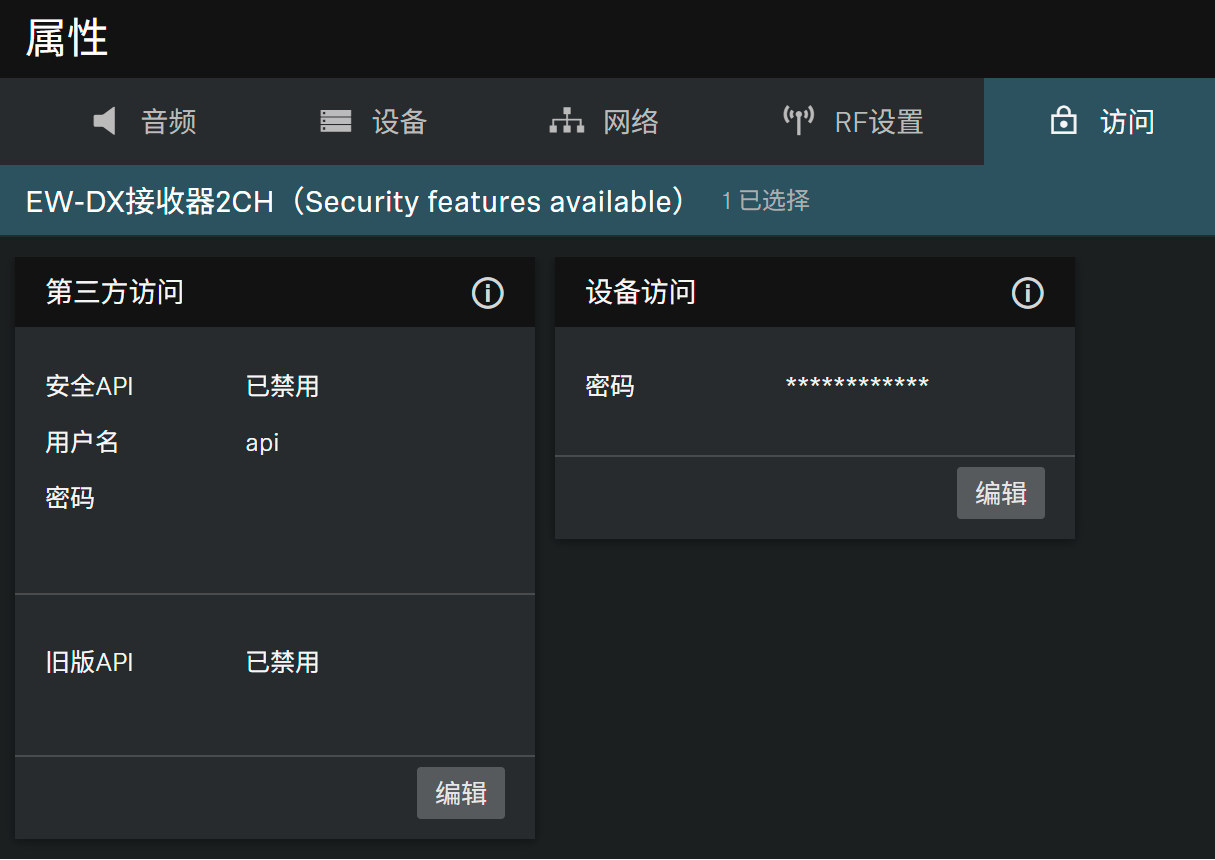
Task: Select the 访问 tab label
Action: [x=1127, y=122]
